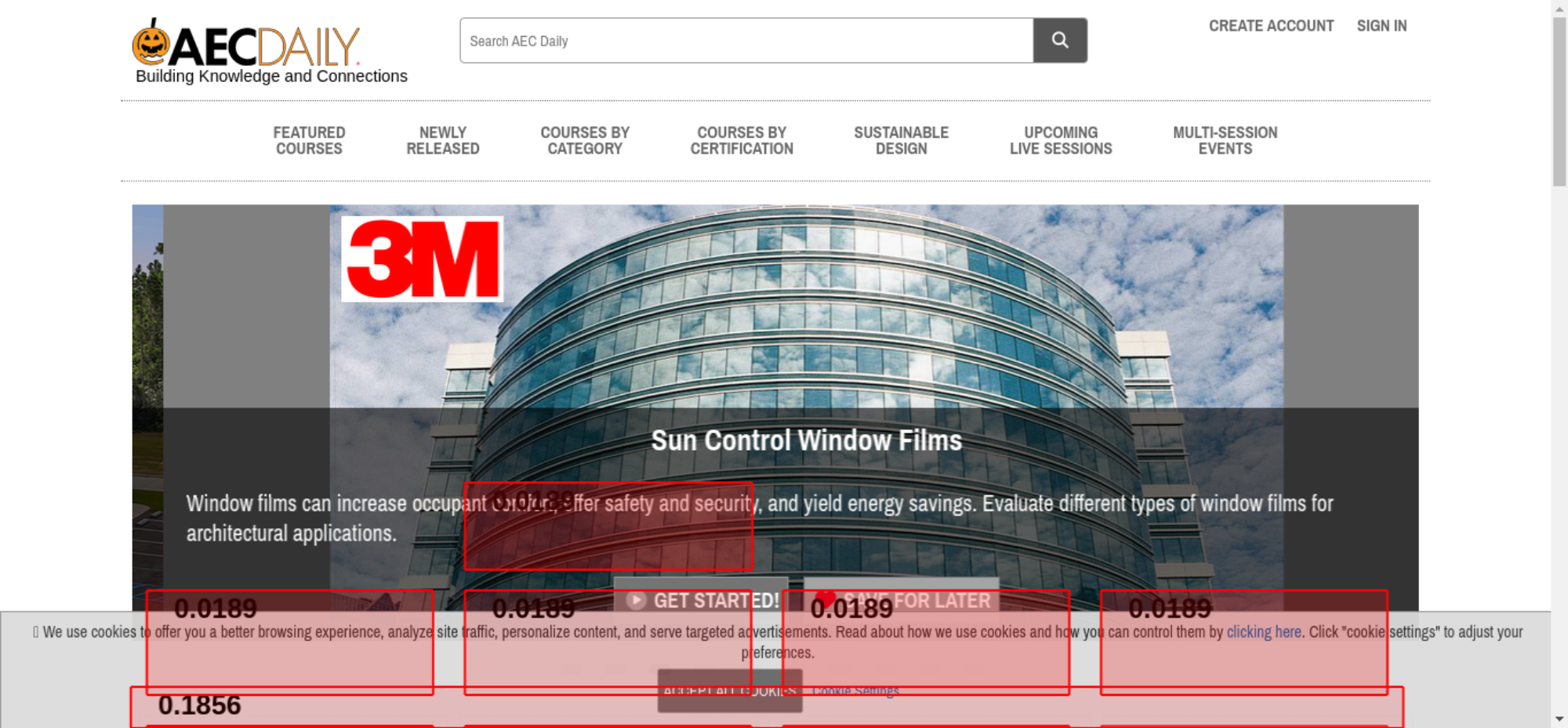View Upcoming Live Sessions
This screenshot has width=1568, height=728.
pos(1061,141)
